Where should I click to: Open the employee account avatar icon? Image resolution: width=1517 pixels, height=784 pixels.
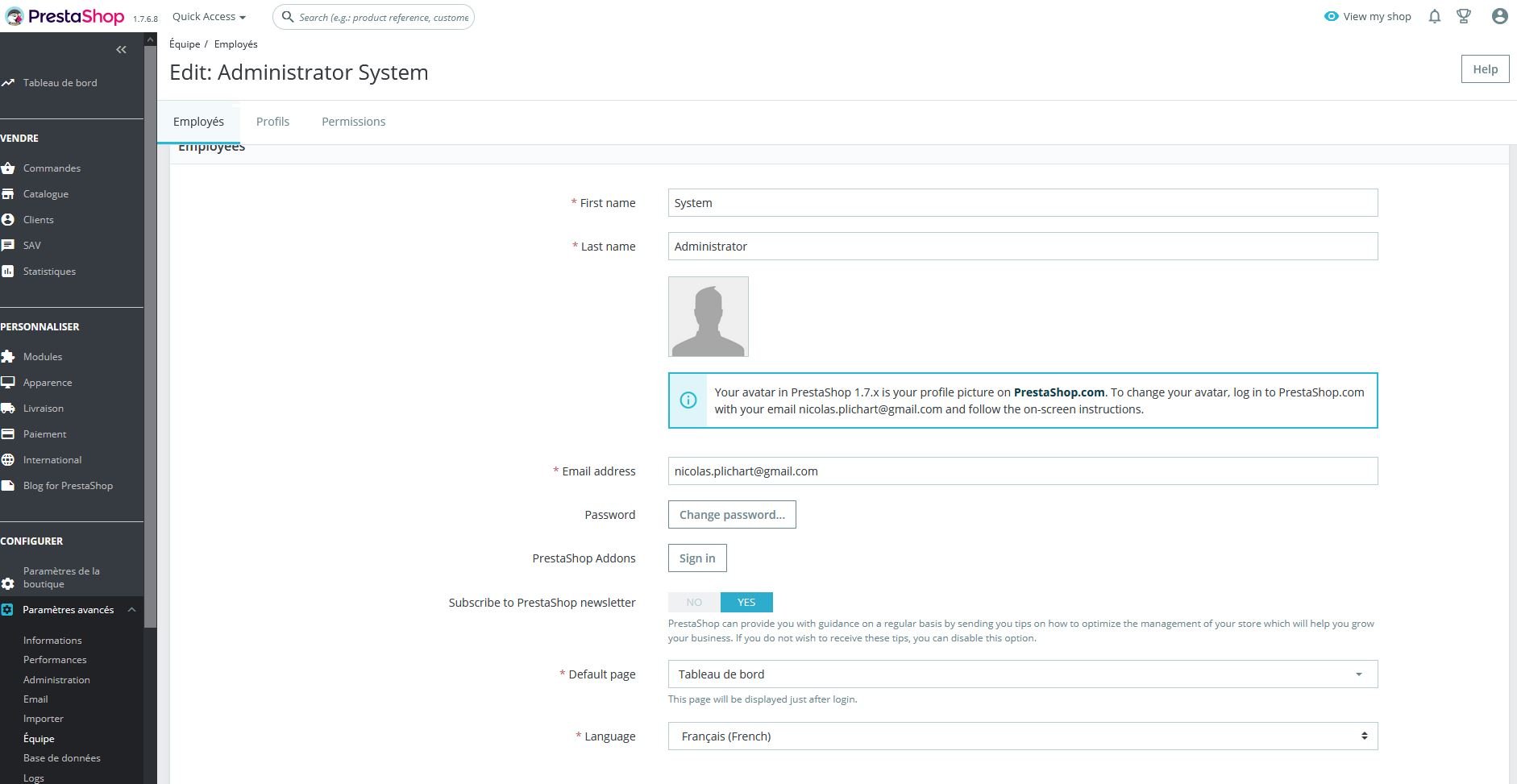coord(1499,16)
